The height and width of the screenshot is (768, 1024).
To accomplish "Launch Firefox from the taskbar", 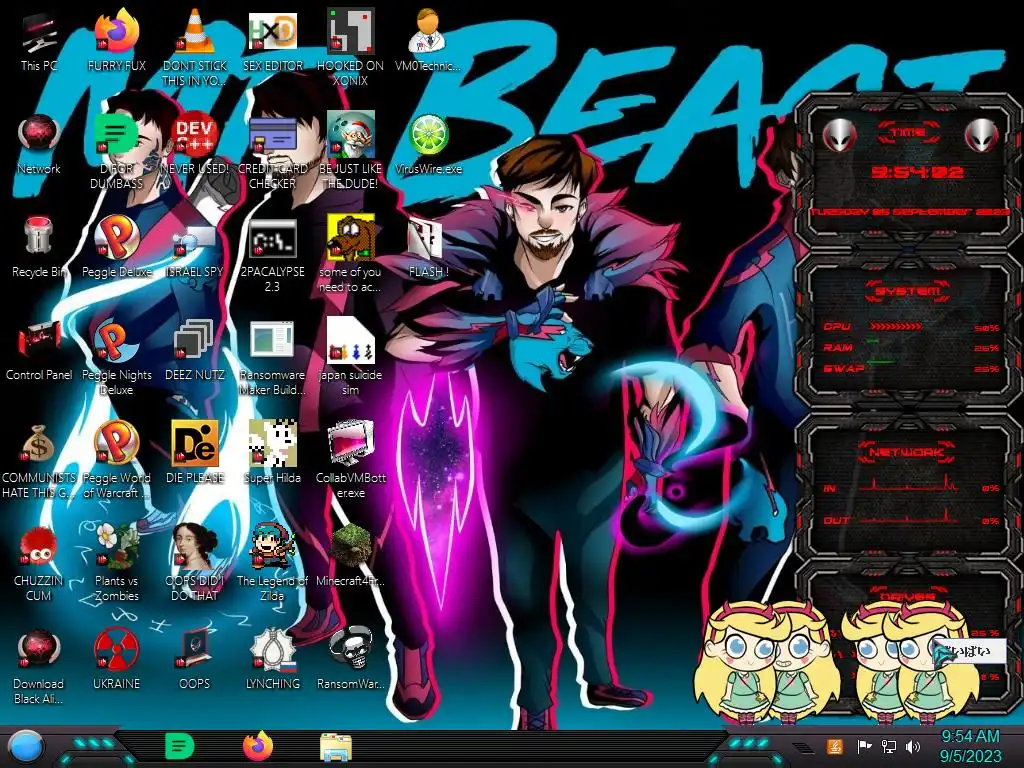I will pos(258,746).
